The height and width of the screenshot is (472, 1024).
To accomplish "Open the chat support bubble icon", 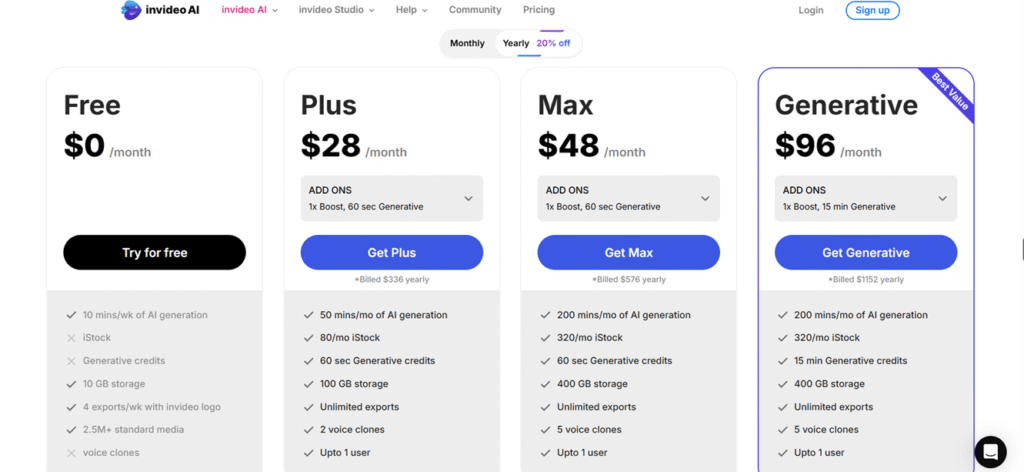I will click(x=990, y=451).
